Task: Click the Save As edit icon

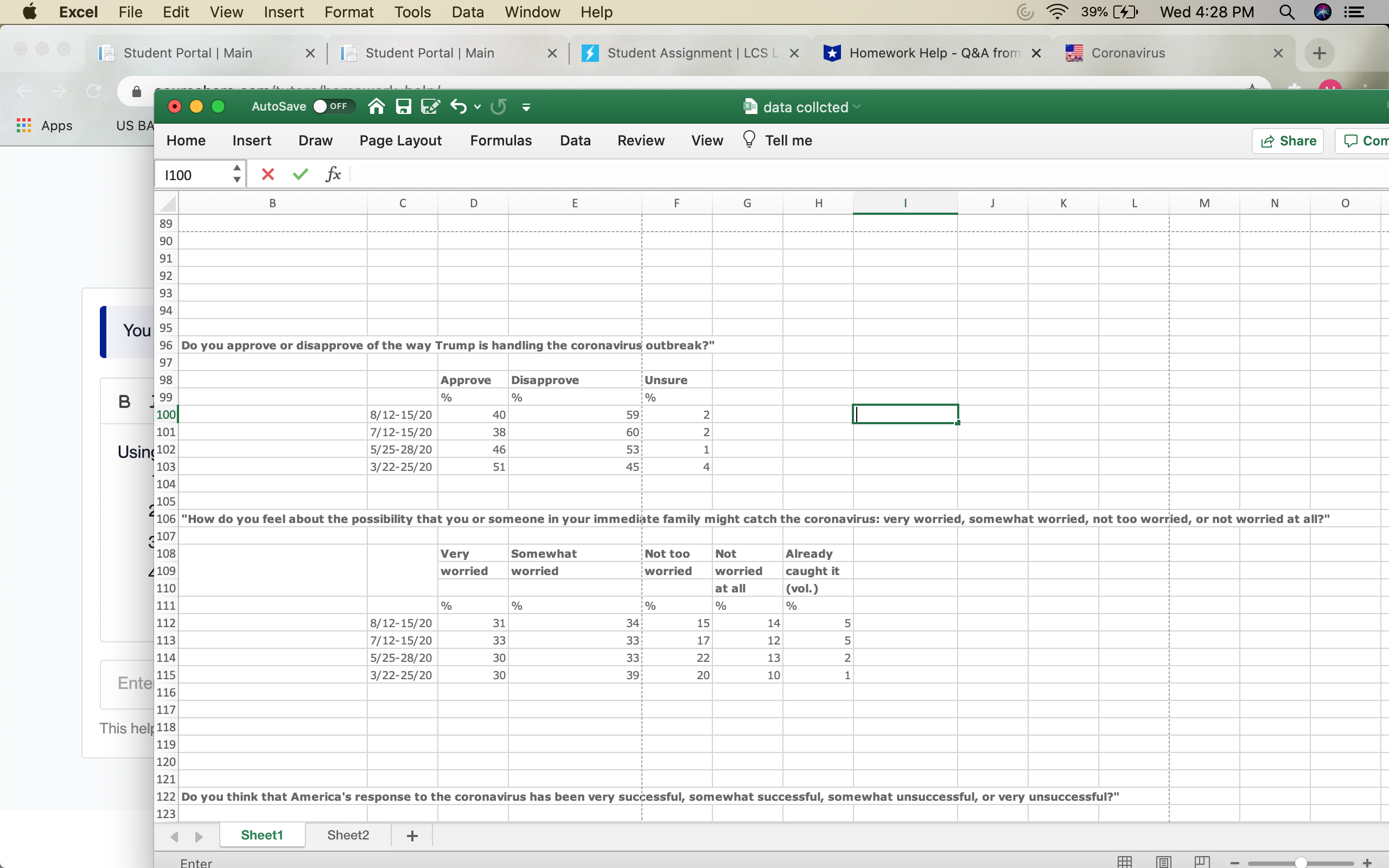Action: (x=430, y=106)
